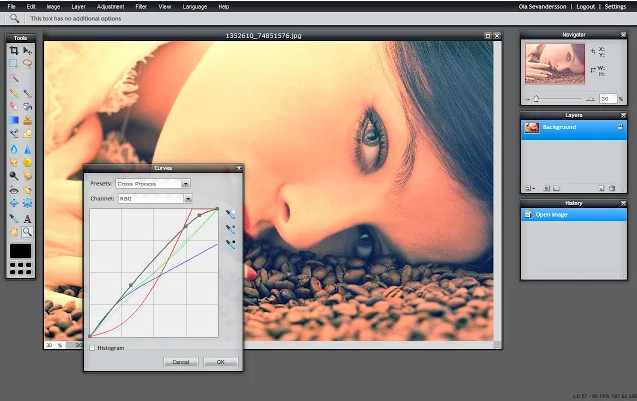The width and height of the screenshot is (637, 401).
Task: Enable the Histogram checkbox
Action: tap(93, 348)
